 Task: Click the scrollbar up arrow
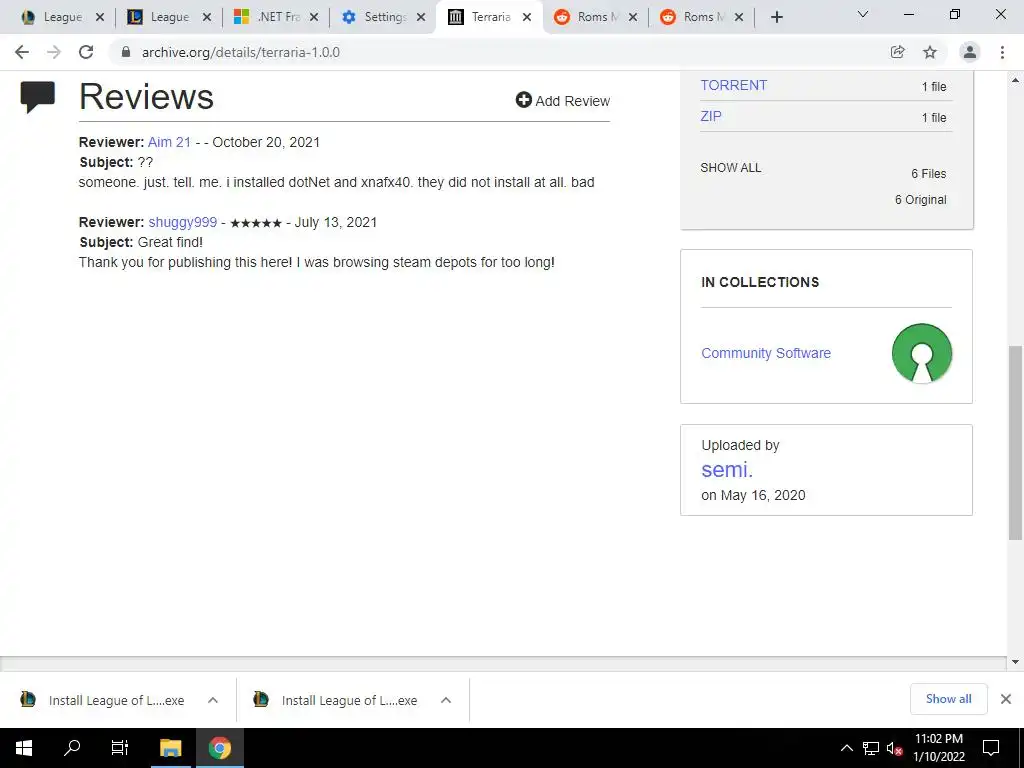coord(1015,80)
